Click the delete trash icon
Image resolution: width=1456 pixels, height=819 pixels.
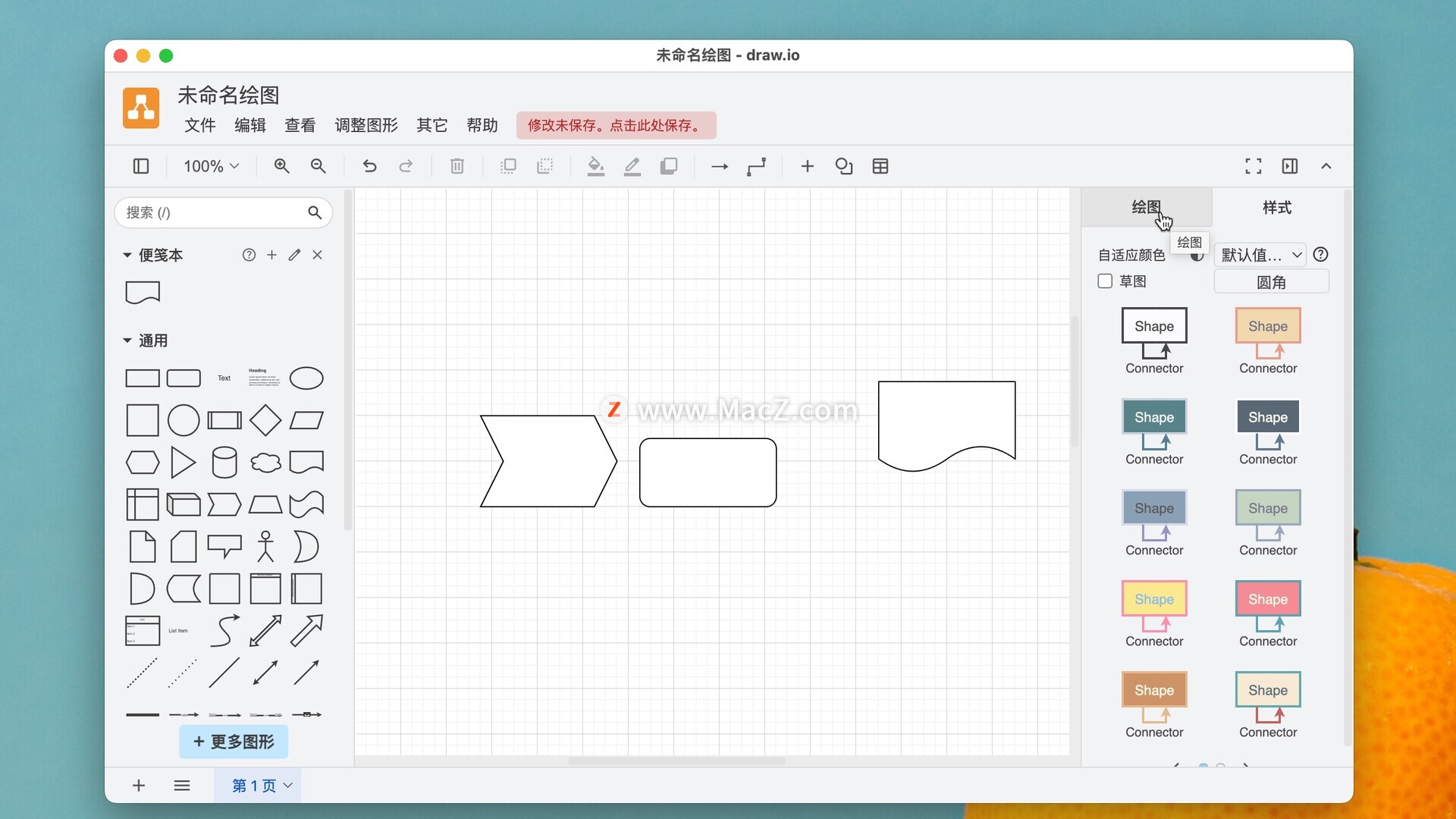click(457, 166)
